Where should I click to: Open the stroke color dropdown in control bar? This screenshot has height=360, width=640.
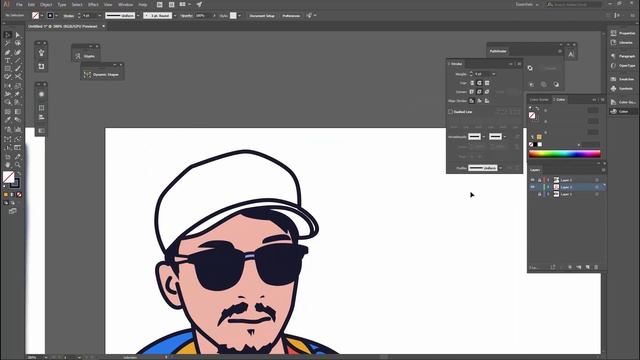(x=56, y=16)
